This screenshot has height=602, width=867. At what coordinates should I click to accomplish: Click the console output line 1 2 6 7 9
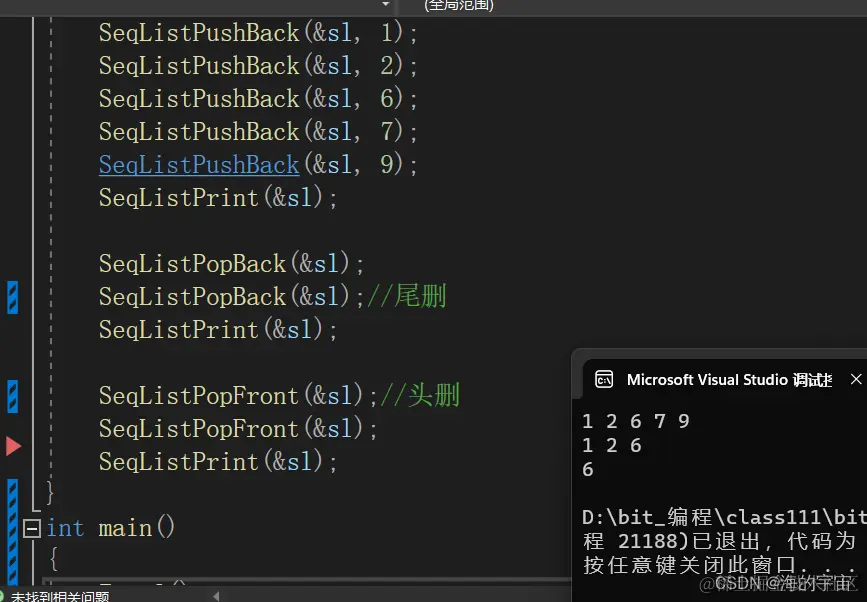pos(636,421)
